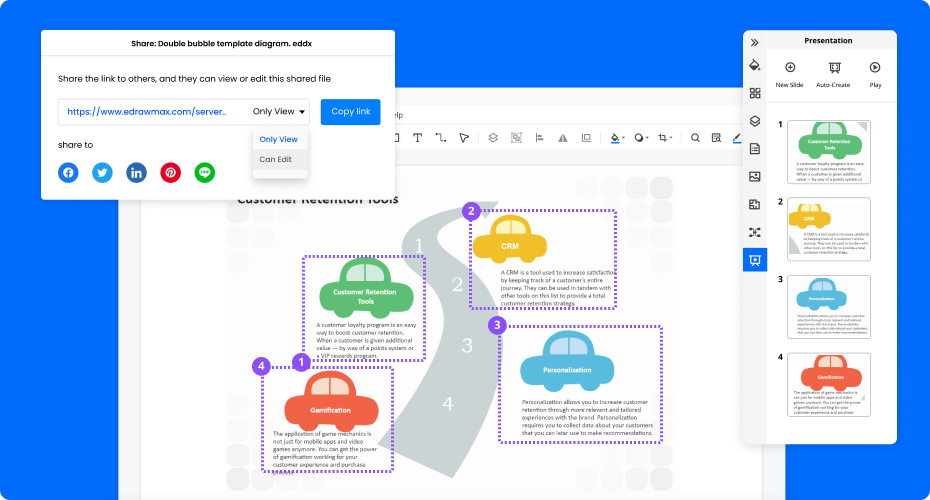Choose the Can Edit option
Image resolution: width=930 pixels, height=500 pixels.
[x=276, y=159]
